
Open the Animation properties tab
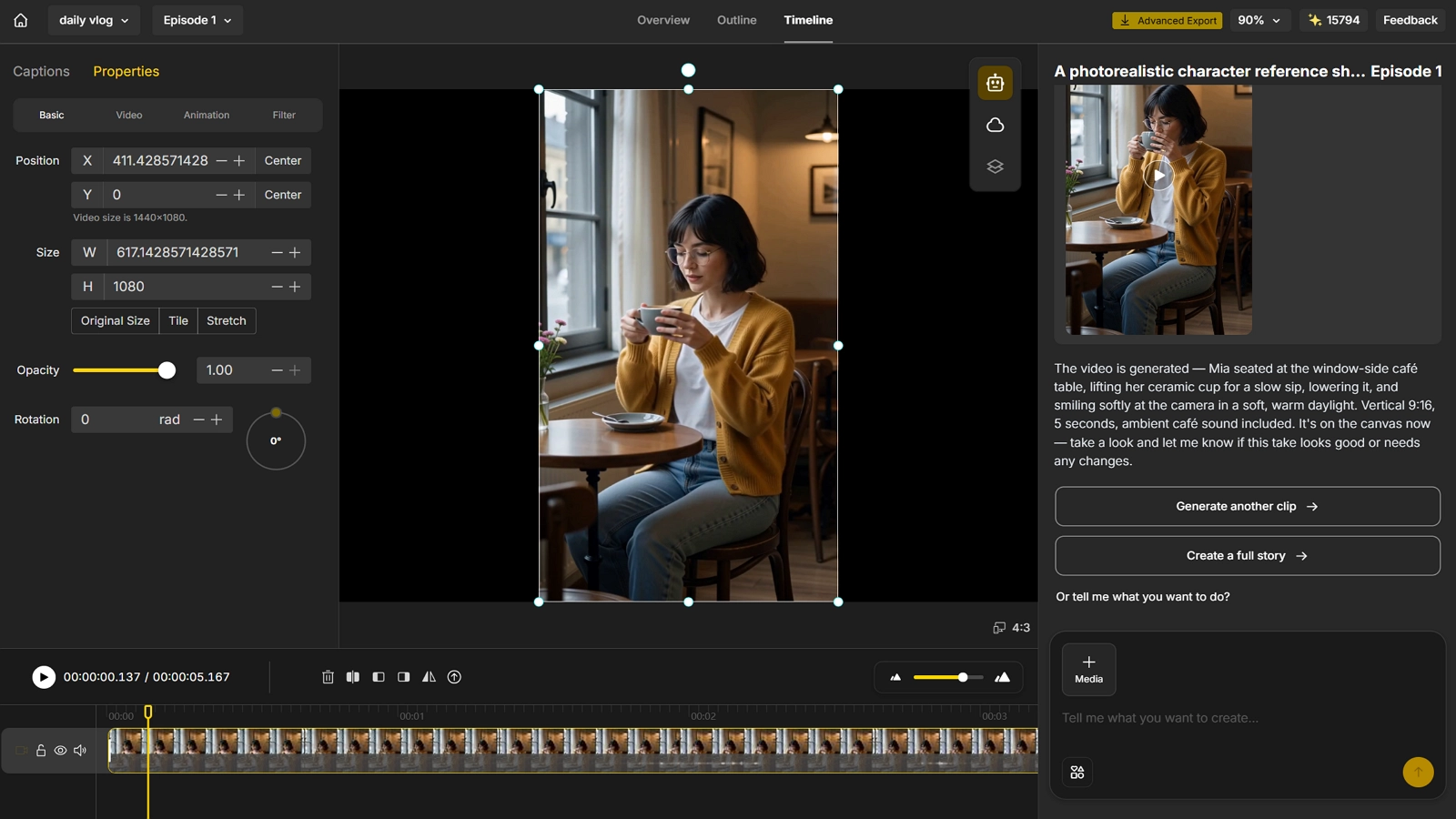coord(207,115)
